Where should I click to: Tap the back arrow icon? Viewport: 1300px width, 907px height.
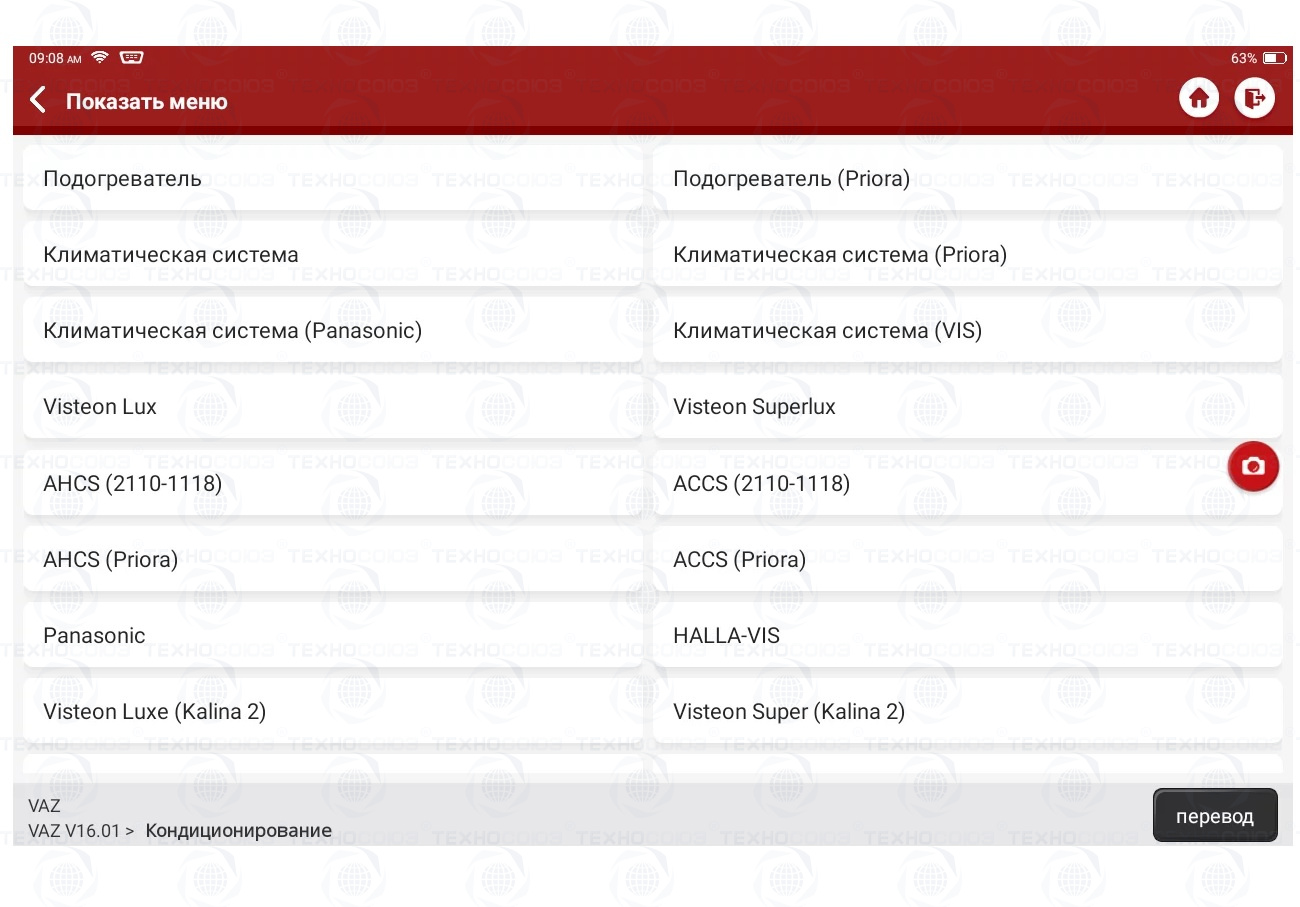point(38,100)
